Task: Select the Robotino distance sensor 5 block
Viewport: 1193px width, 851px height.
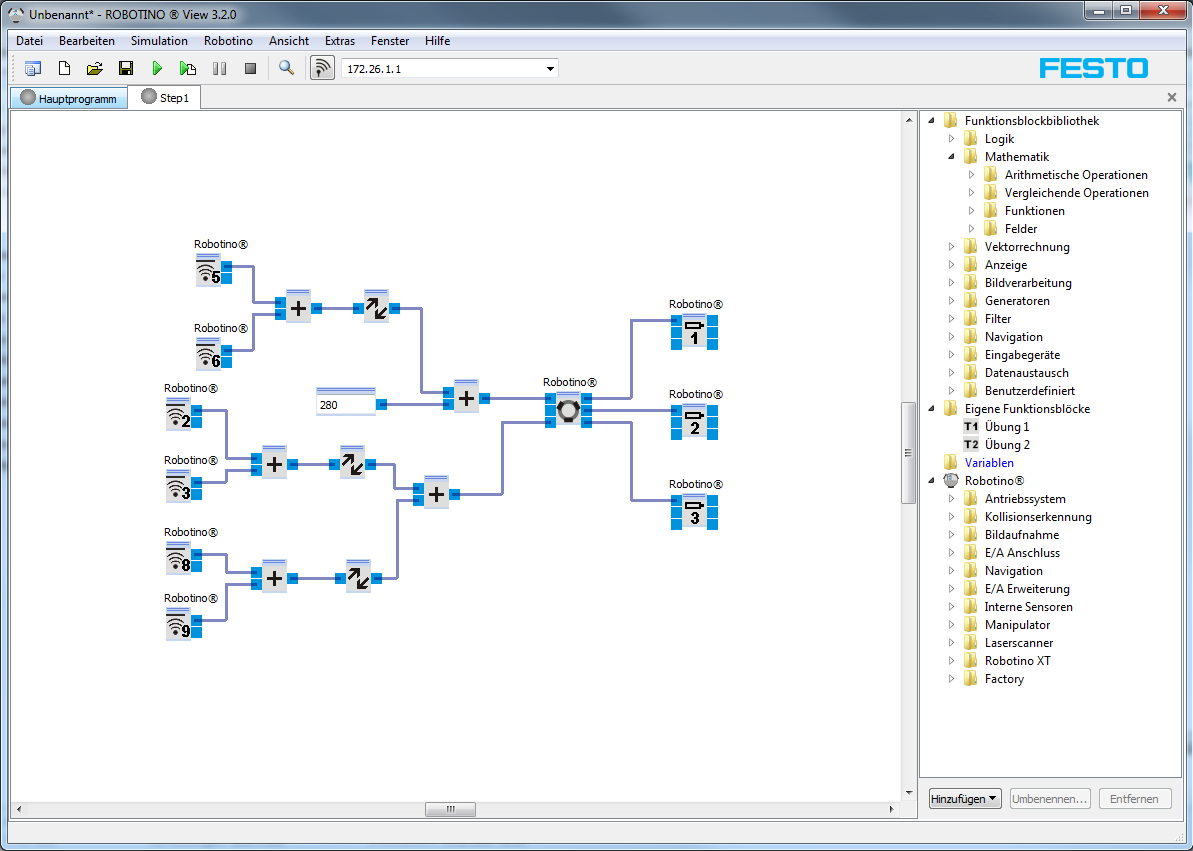Action: pos(214,270)
